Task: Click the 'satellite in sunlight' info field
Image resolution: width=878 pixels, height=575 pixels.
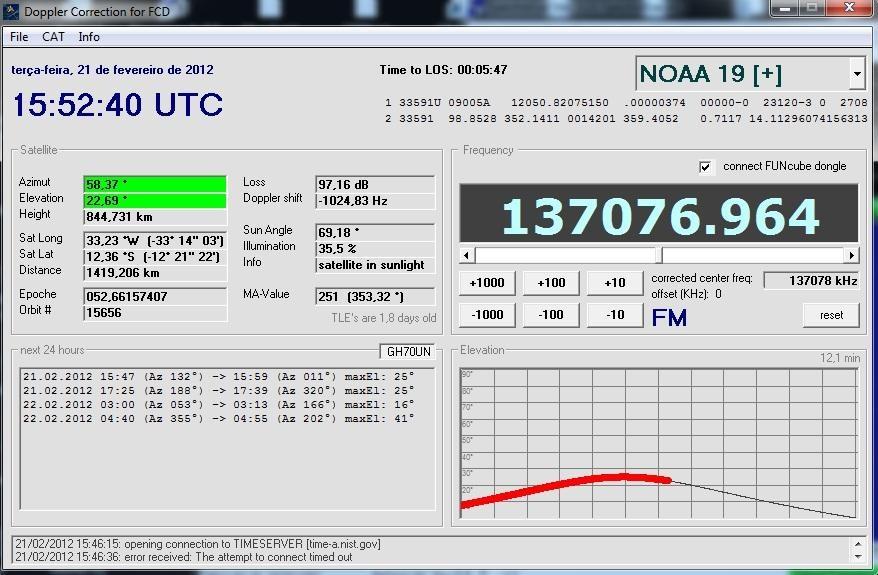Action: [x=375, y=265]
